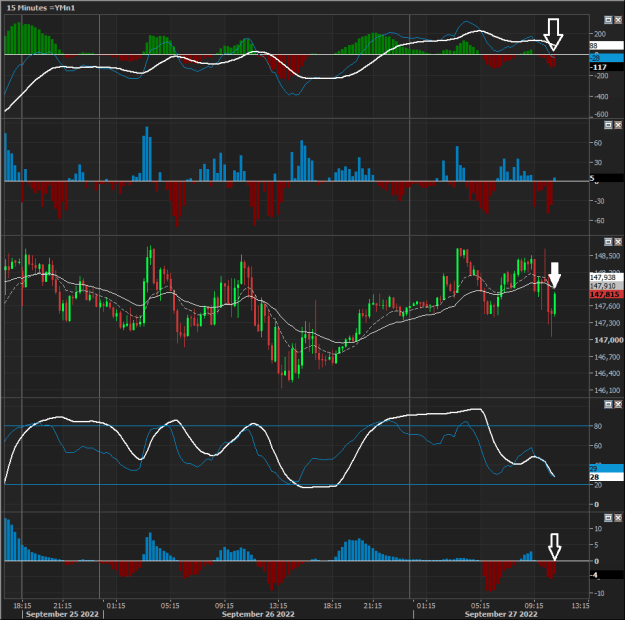Click the 10 label on bottom panel axis
Screen dimensions: 625x620
(597, 529)
